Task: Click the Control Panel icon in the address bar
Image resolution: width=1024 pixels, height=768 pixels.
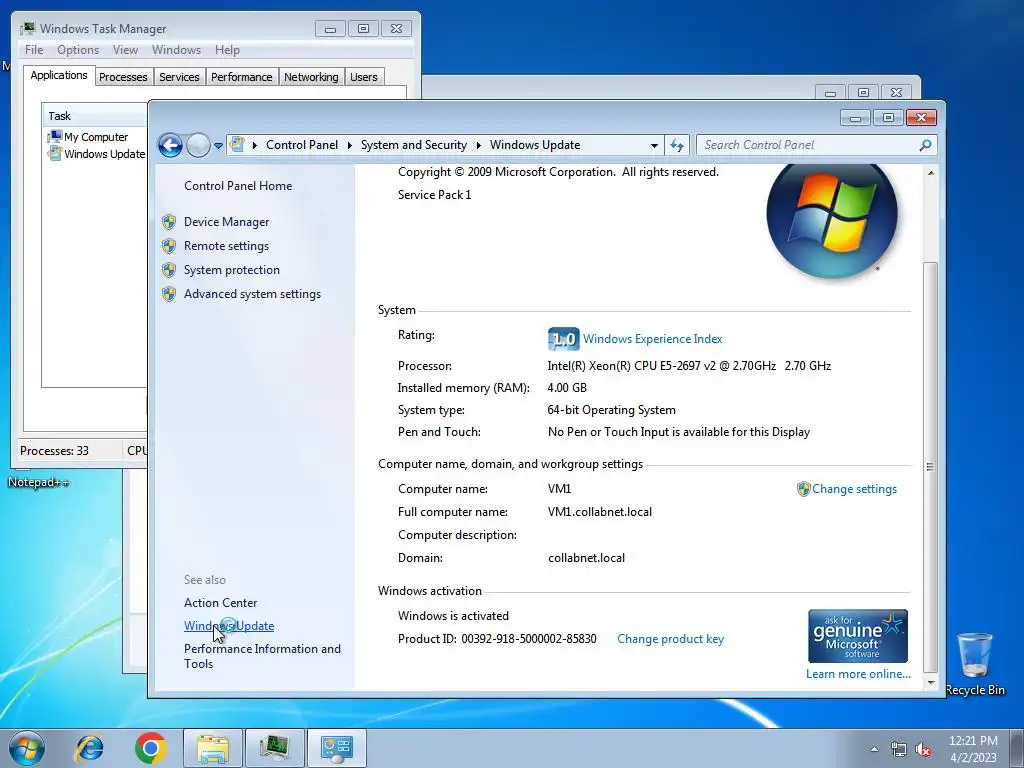Action: (238, 144)
